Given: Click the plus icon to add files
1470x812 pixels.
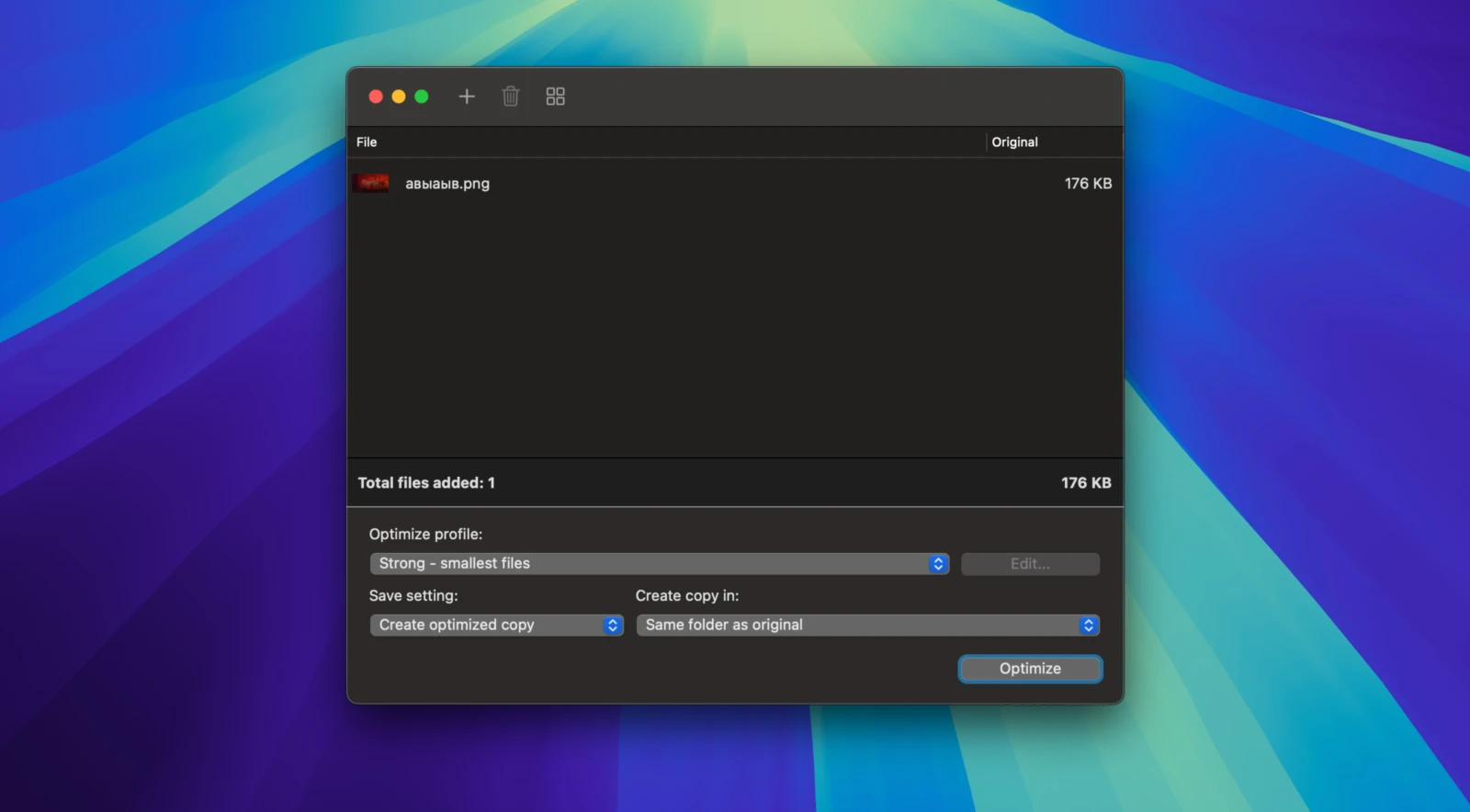Looking at the screenshot, I should tap(467, 96).
